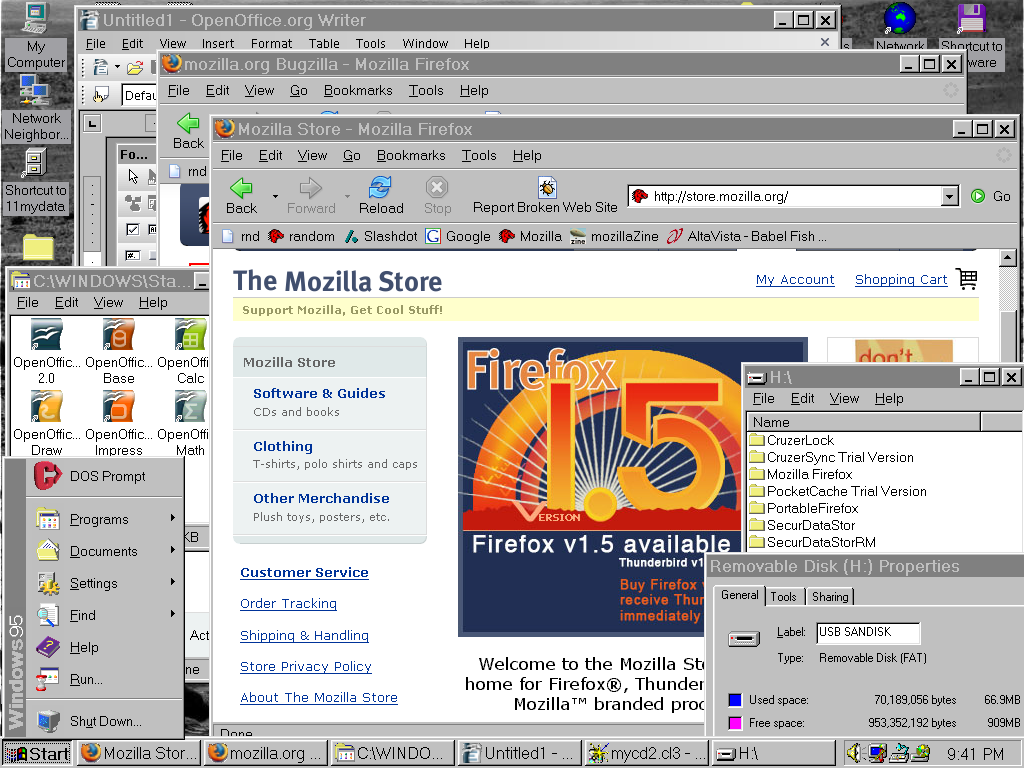The height and width of the screenshot is (768, 1024).
Task: Open the Customer Service link
Action: [x=304, y=572]
